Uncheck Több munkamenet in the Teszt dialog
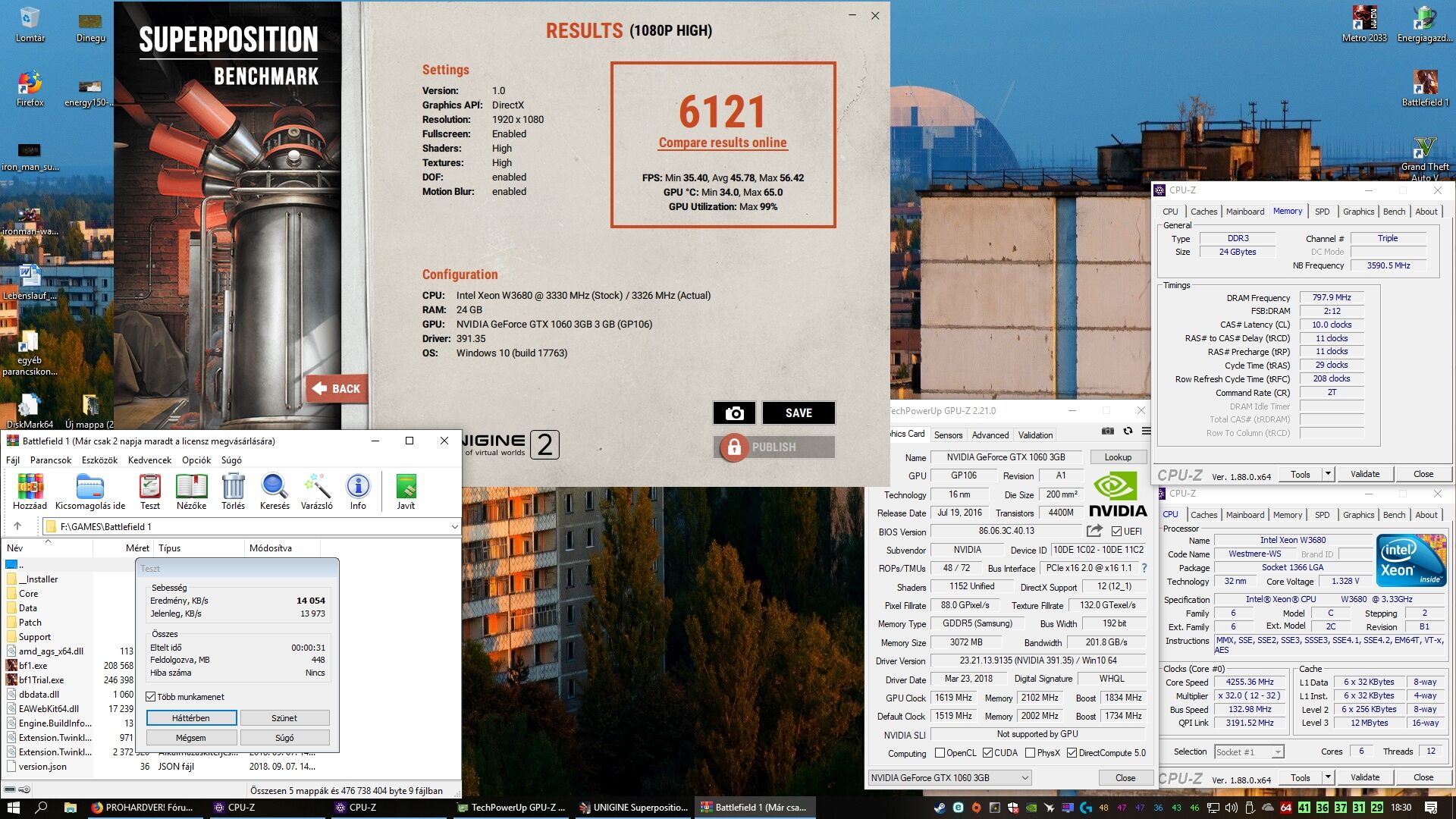 point(151,697)
